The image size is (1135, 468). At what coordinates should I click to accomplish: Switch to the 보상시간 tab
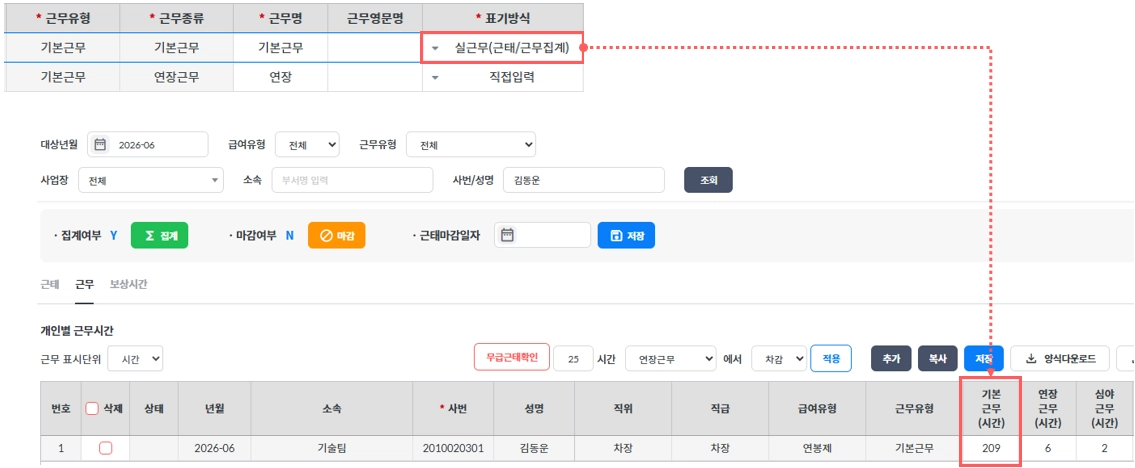click(x=128, y=285)
